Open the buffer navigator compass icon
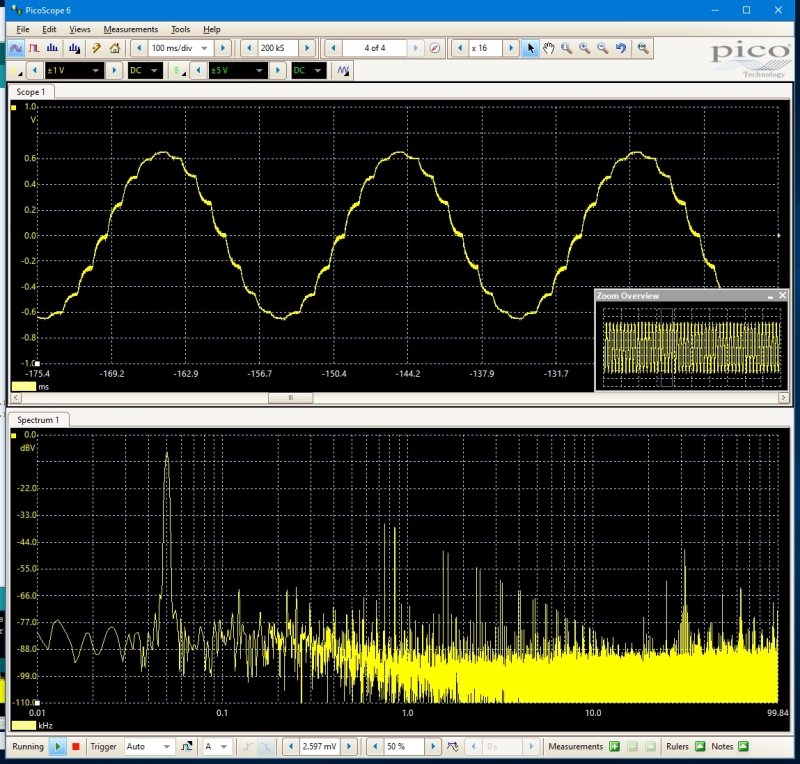800x764 pixels. [x=435, y=48]
